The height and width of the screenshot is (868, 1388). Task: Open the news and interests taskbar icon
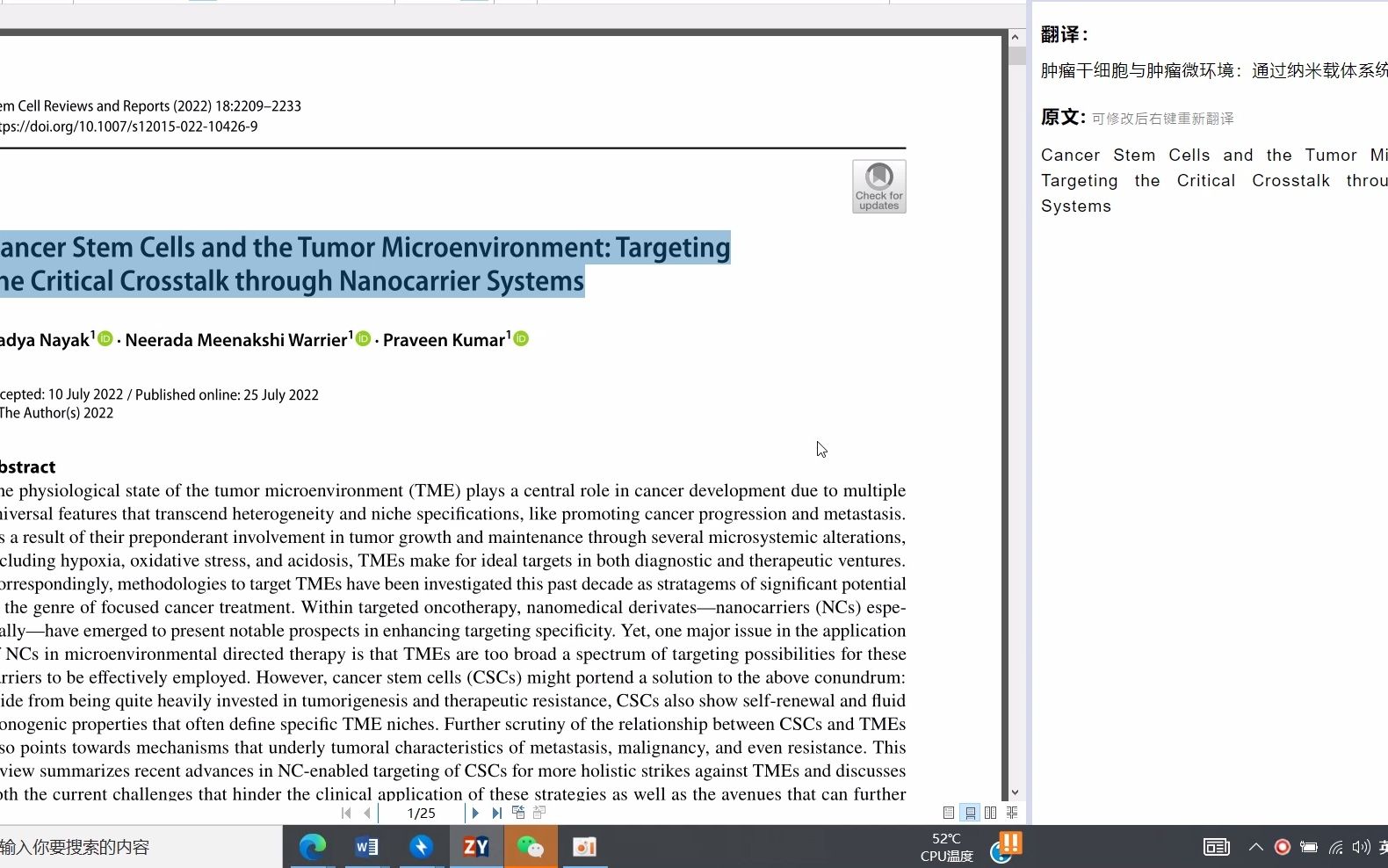(1217, 847)
